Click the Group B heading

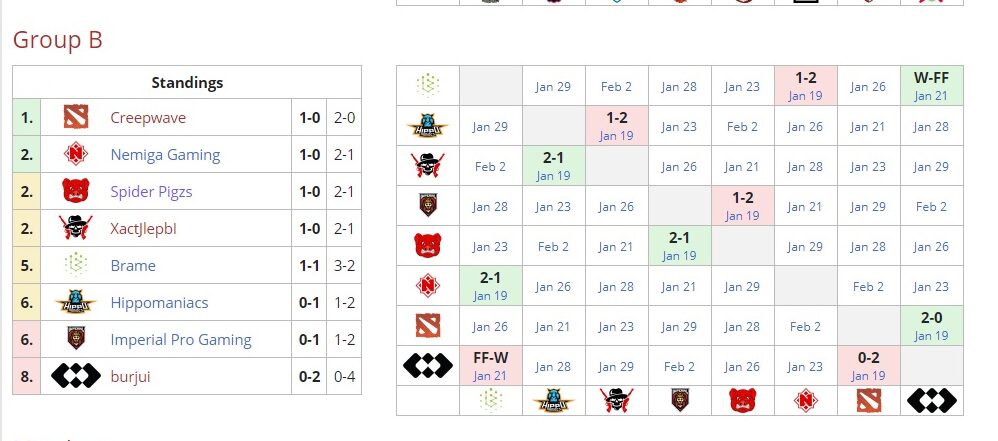(57, 39)
